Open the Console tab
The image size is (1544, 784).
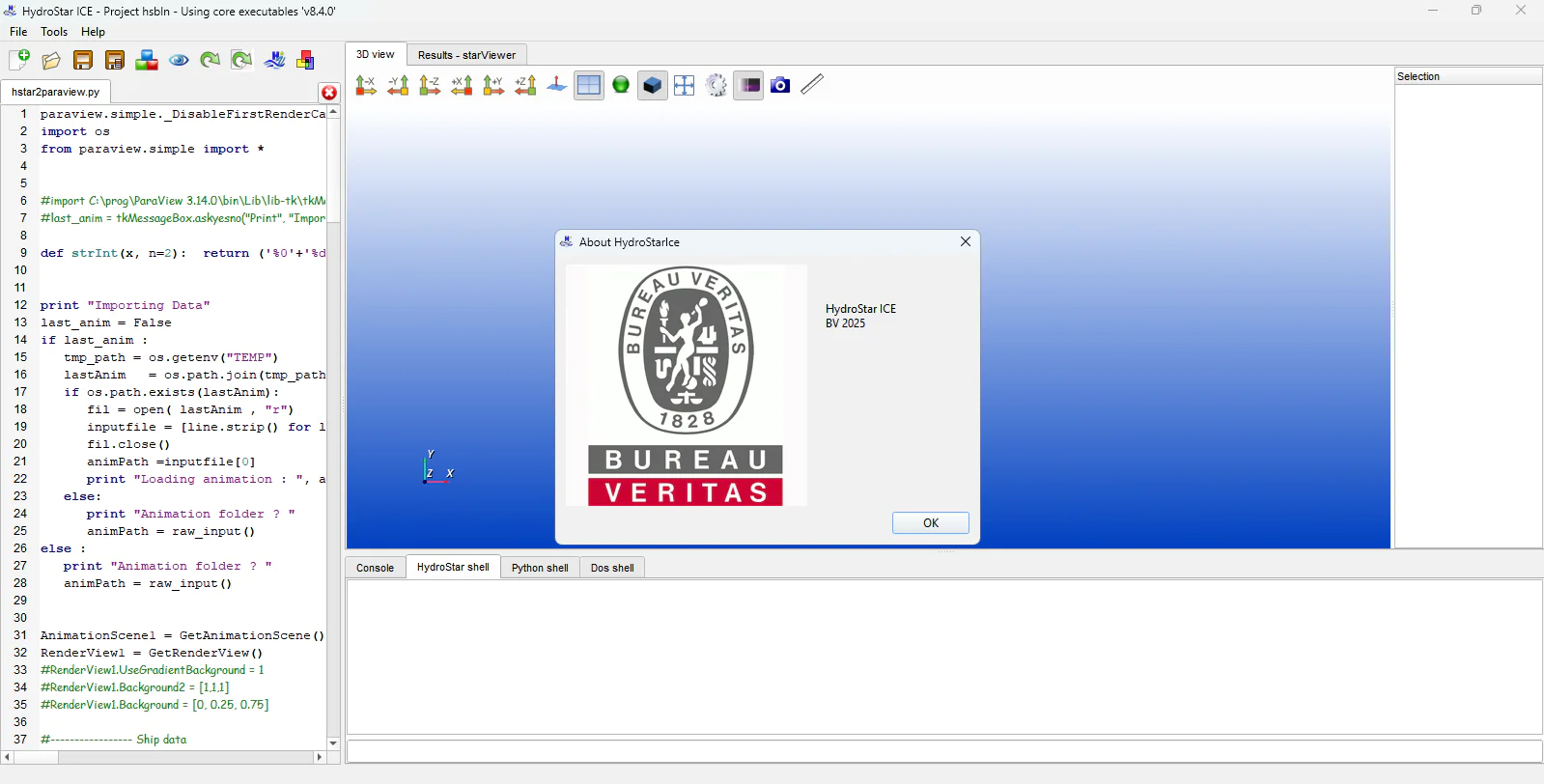click(376, 568)
